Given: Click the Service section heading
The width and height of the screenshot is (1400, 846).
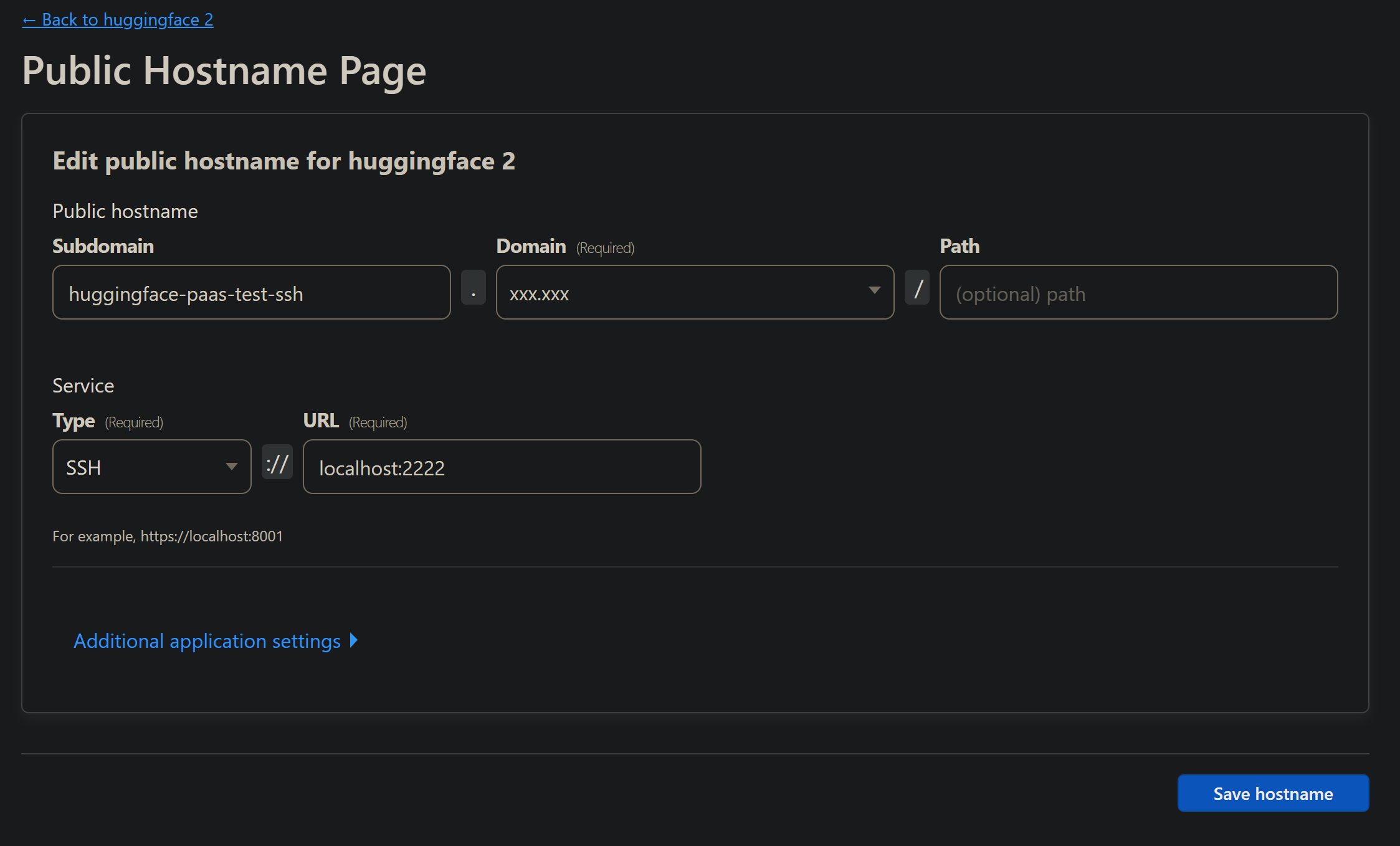Looking at the screenshot, I should (x=83, y=386).
